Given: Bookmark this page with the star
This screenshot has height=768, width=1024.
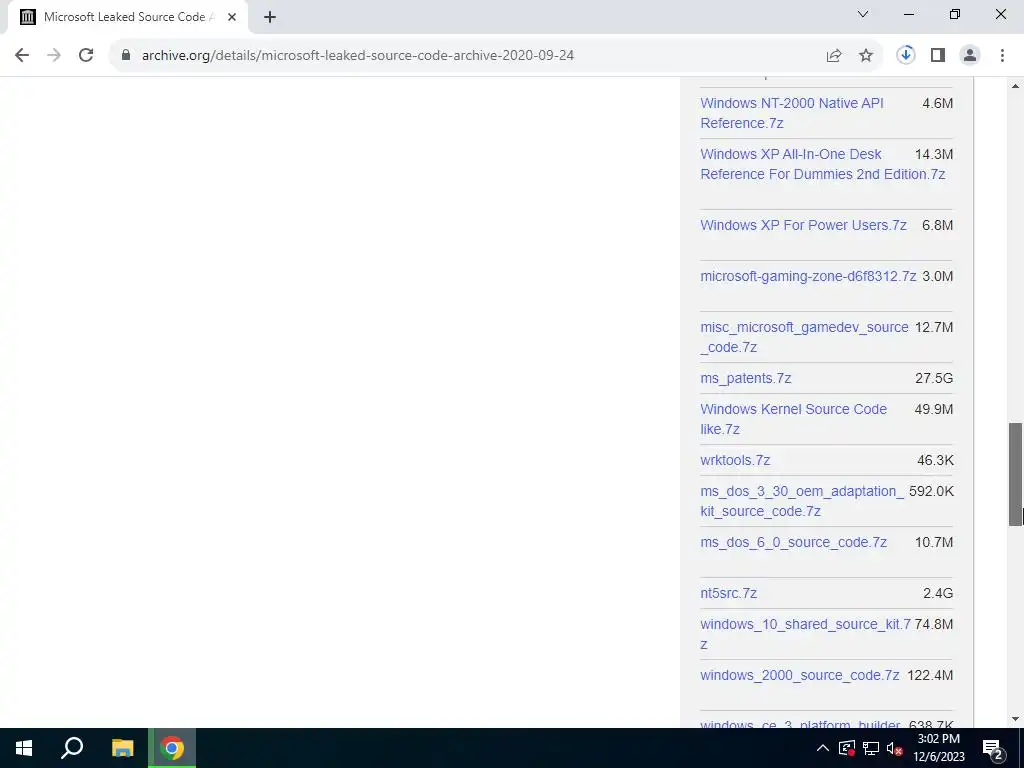Looking at the screenshot, I should click(x=866, y=56).
